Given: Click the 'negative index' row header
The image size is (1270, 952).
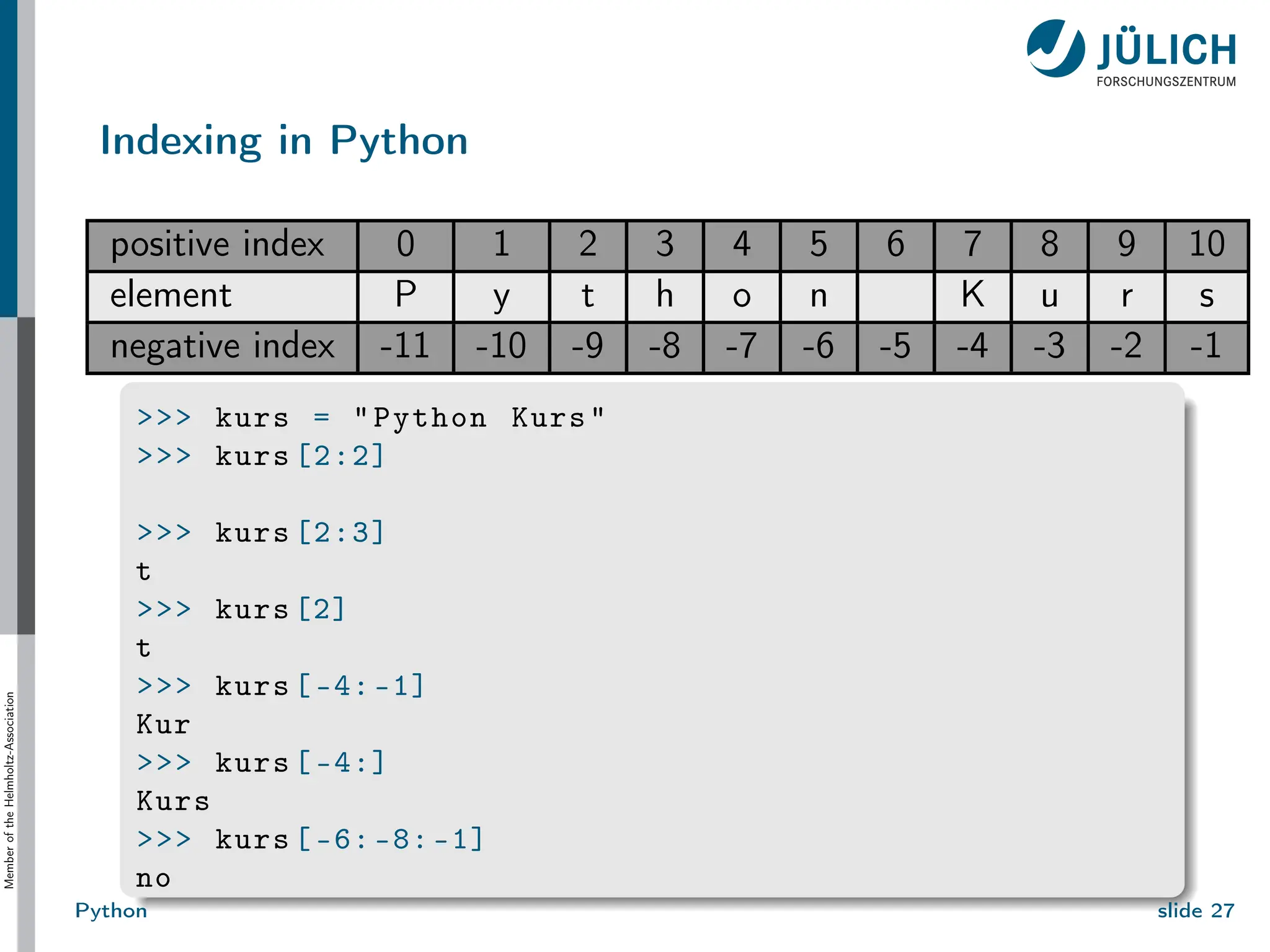Looking at the screenshot, I should coord(223,347).
